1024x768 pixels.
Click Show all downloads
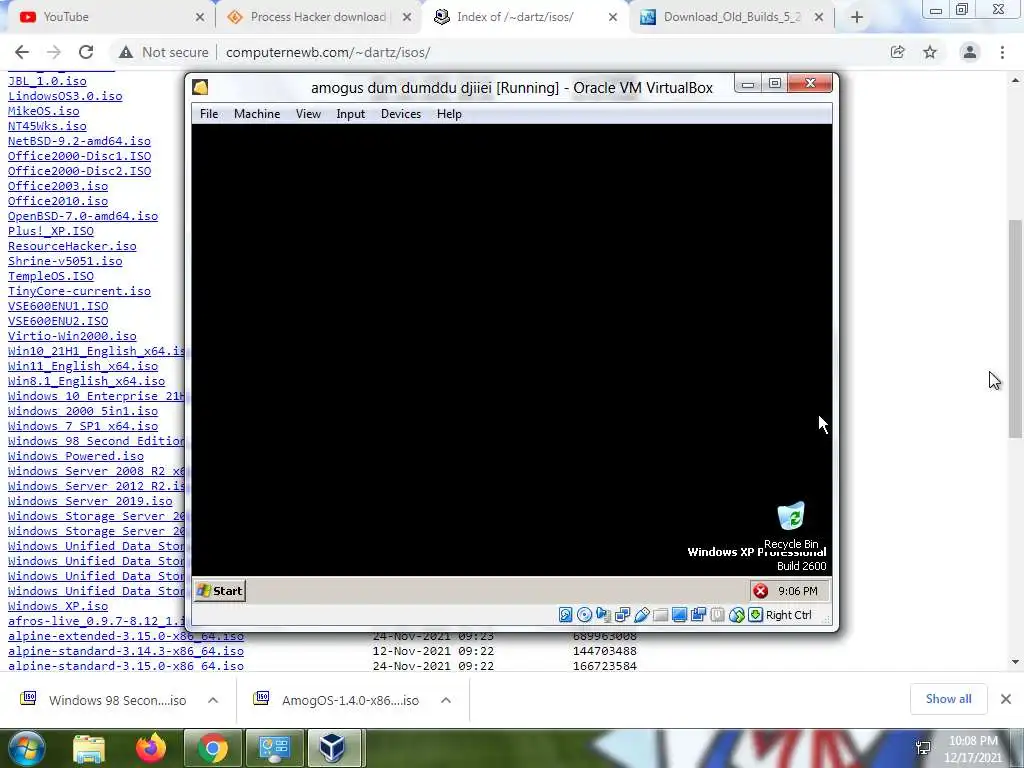pos(948,699)
